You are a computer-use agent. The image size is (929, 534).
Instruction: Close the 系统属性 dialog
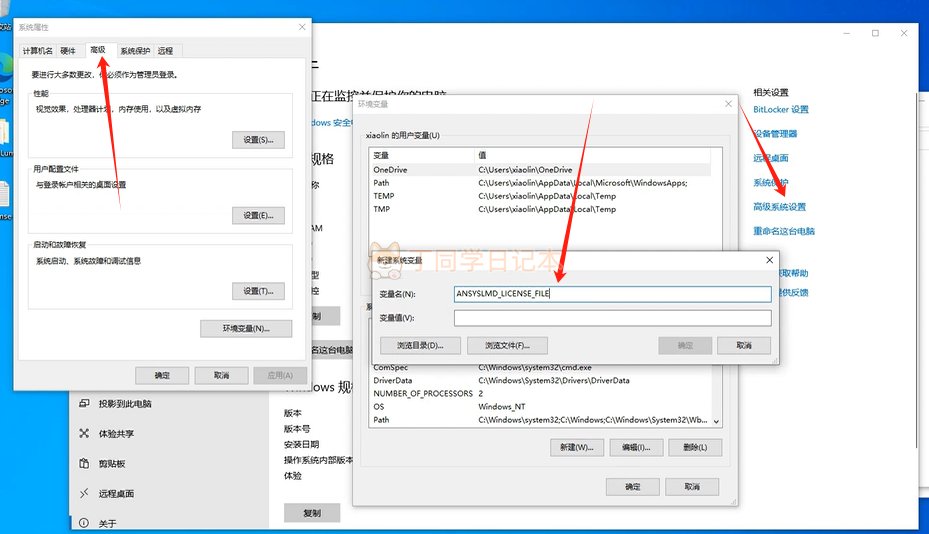click(x=302, y=27)
